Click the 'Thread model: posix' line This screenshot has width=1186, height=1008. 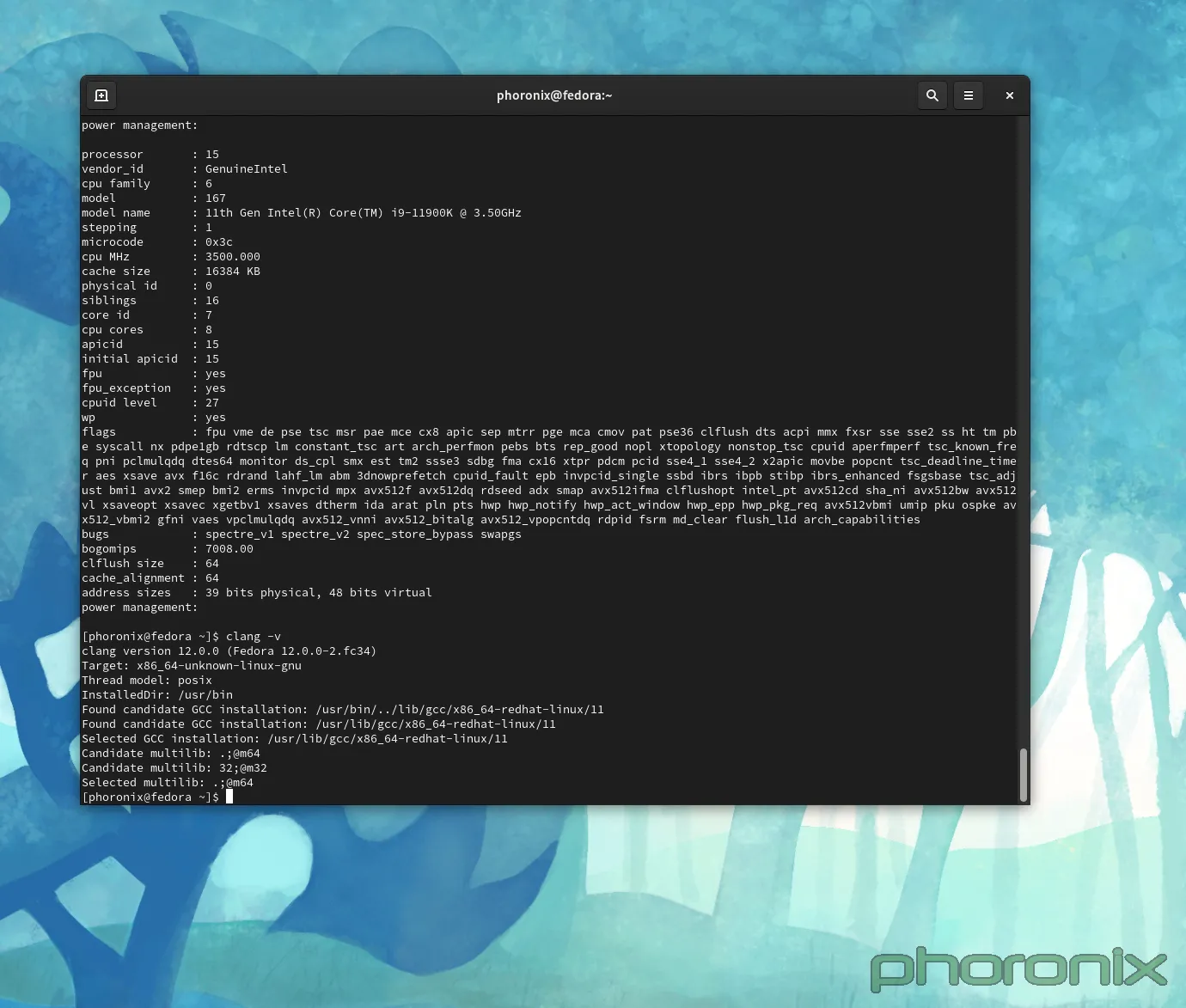point(147,681)
